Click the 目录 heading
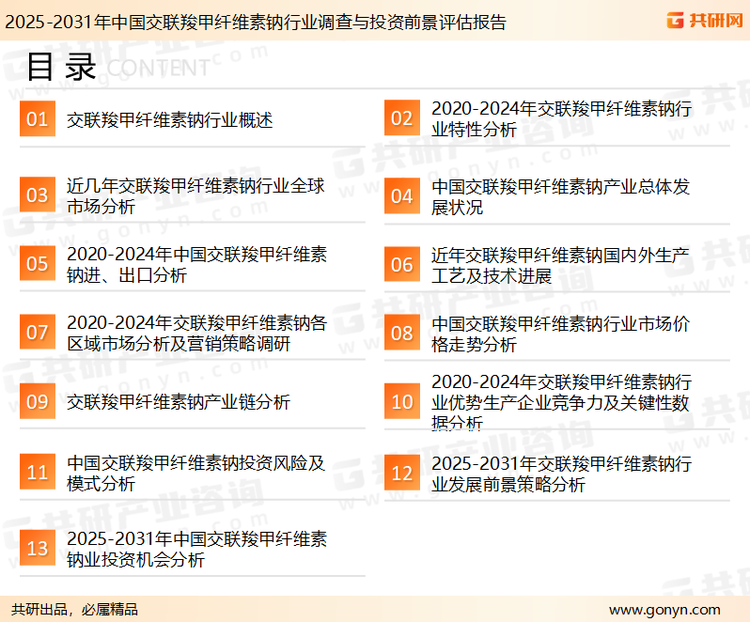Screen dimensions: 750x622 [x=61, y=67]
